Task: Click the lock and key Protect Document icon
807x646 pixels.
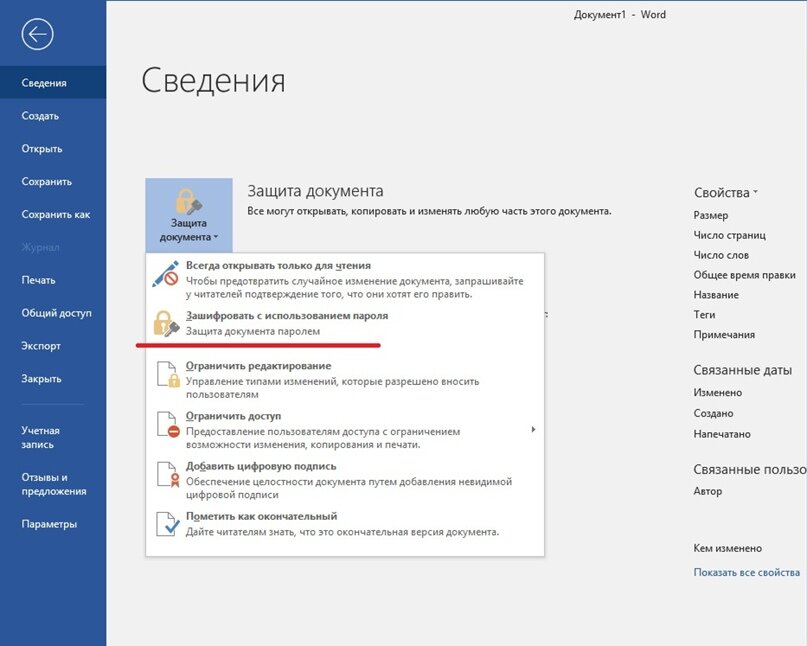Action: pyautogui.click(x=188, y=201)
